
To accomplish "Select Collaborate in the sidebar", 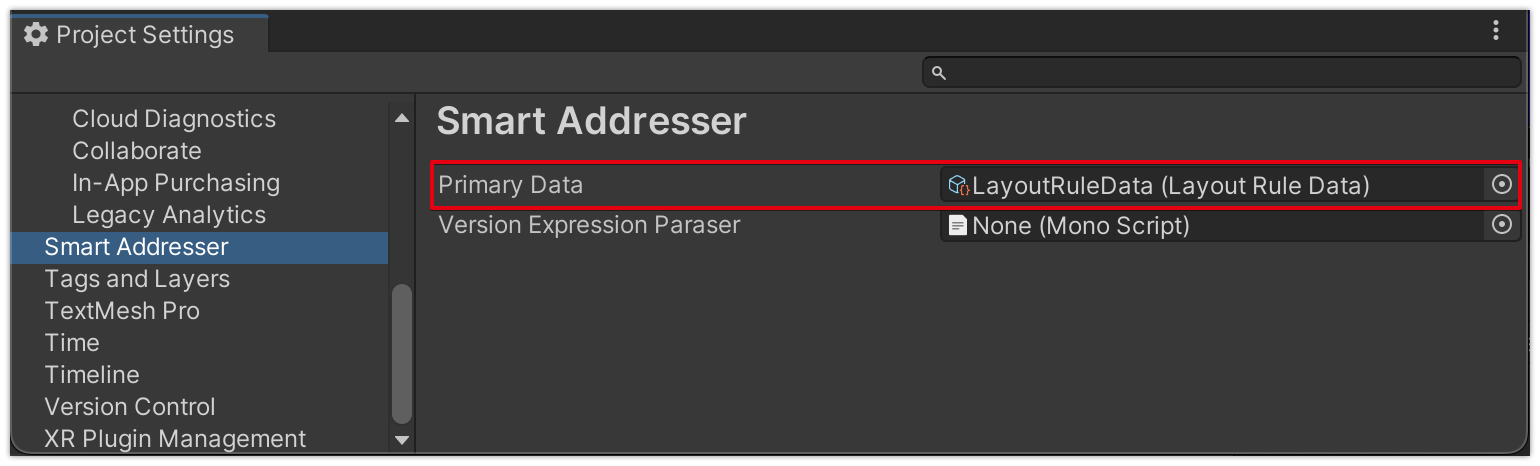I will pos(137,151).
